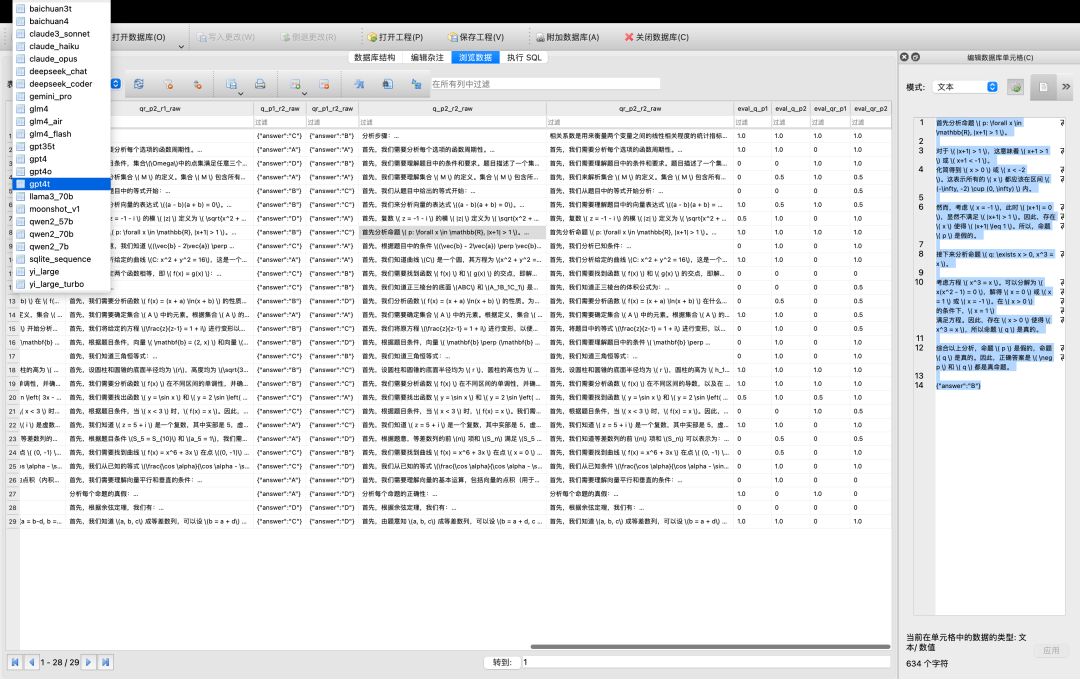Expand the new record dropdown arrow
Image resolution: width=1080 pixels, height=679 pixels.
(304, 94)
